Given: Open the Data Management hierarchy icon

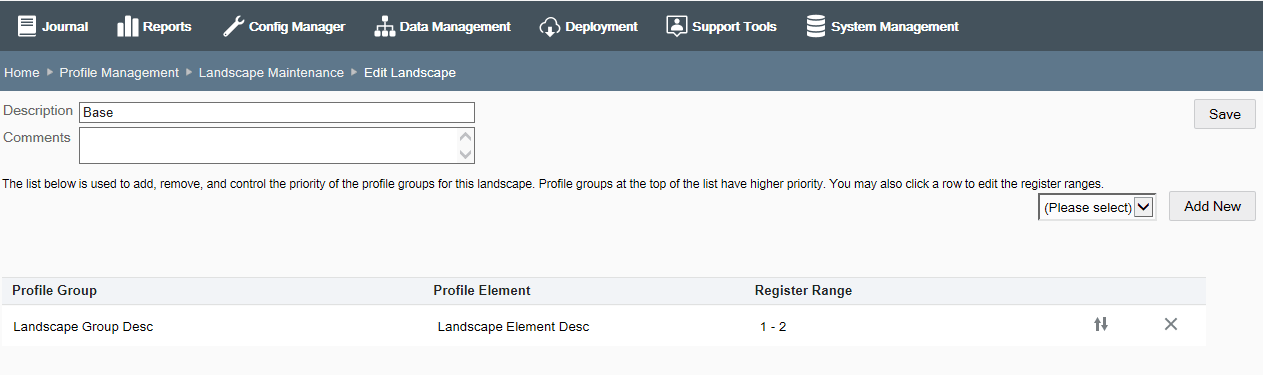Looking at the screenshot, I should pos(384,27).
